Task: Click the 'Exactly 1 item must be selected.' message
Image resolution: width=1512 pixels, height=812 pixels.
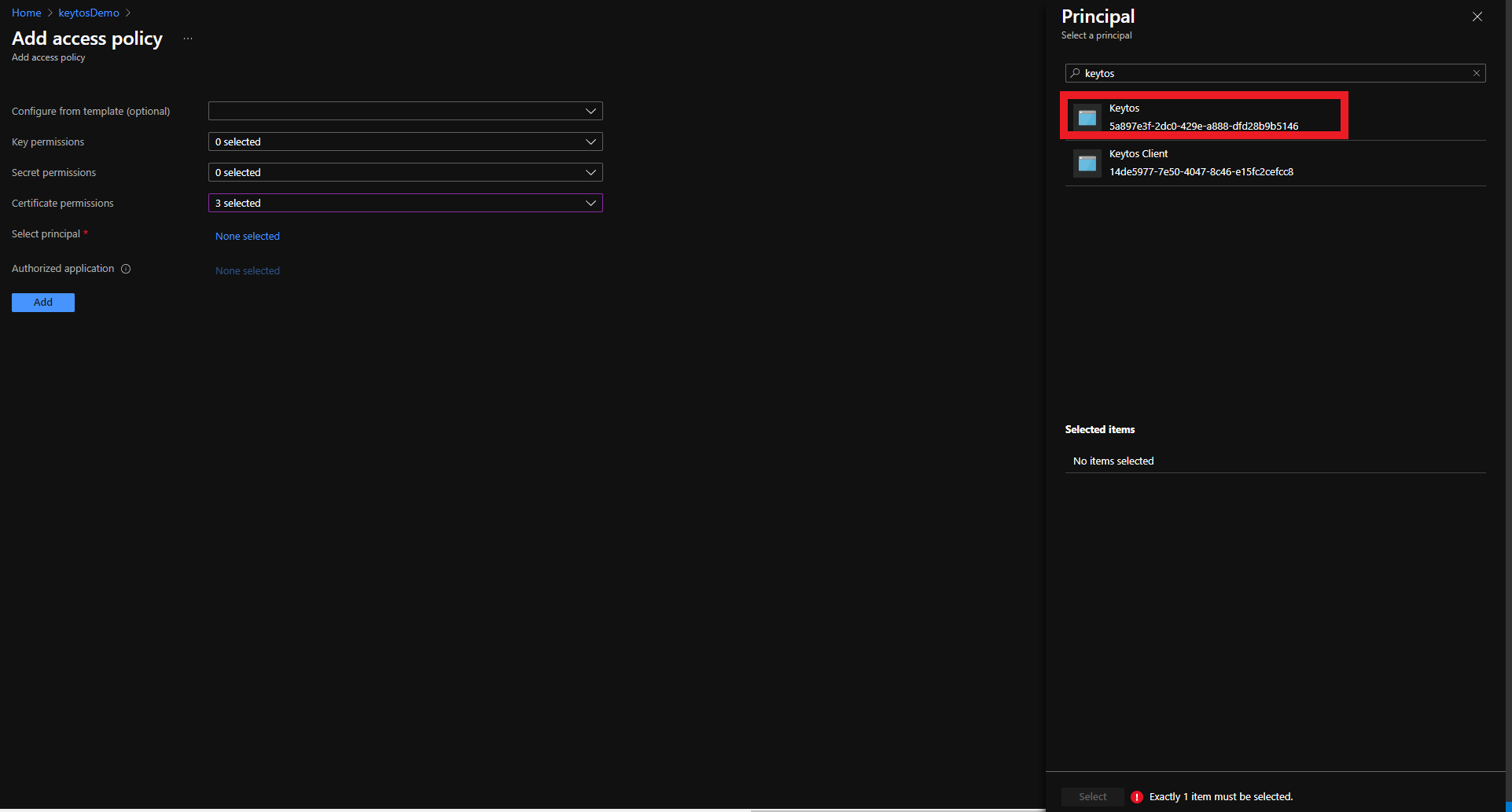Action: (x=1221, y=797)
